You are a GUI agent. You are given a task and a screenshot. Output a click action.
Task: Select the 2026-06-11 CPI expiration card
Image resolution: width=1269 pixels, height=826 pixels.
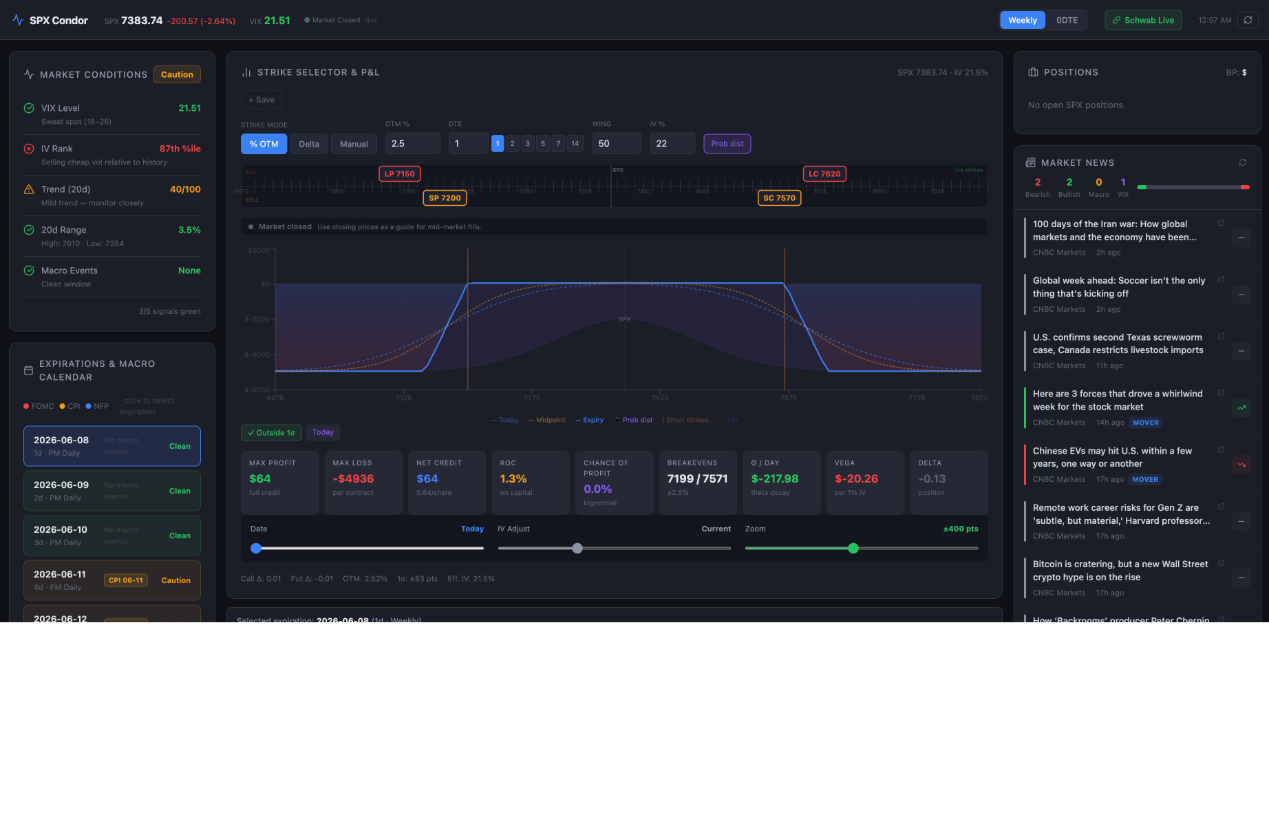(112, 580)
